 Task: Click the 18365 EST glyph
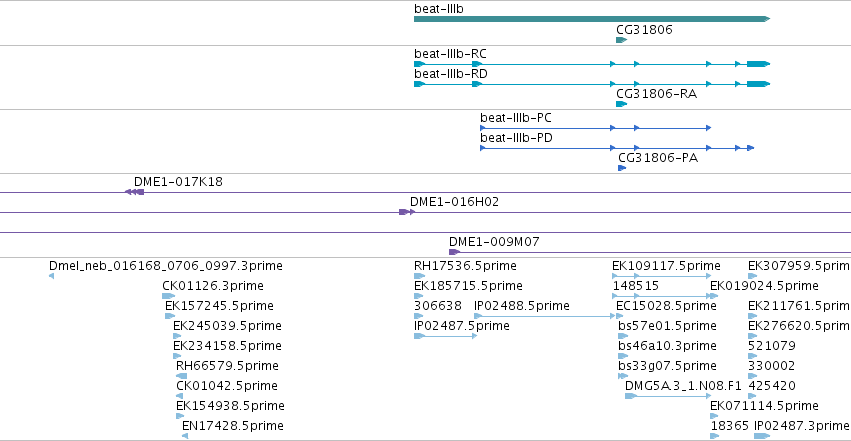point(715,436)
